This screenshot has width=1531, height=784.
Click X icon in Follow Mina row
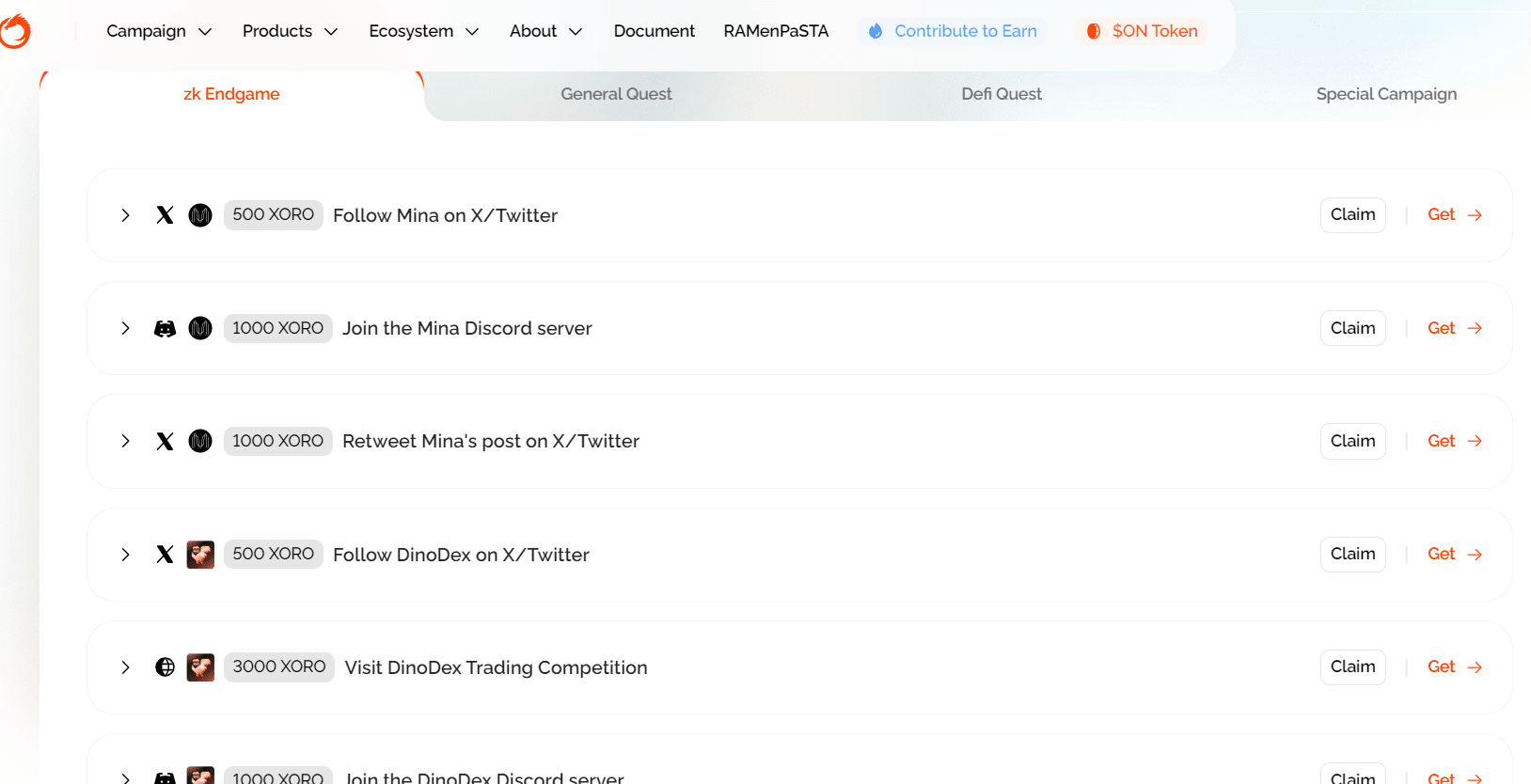(x=165, y=215)
